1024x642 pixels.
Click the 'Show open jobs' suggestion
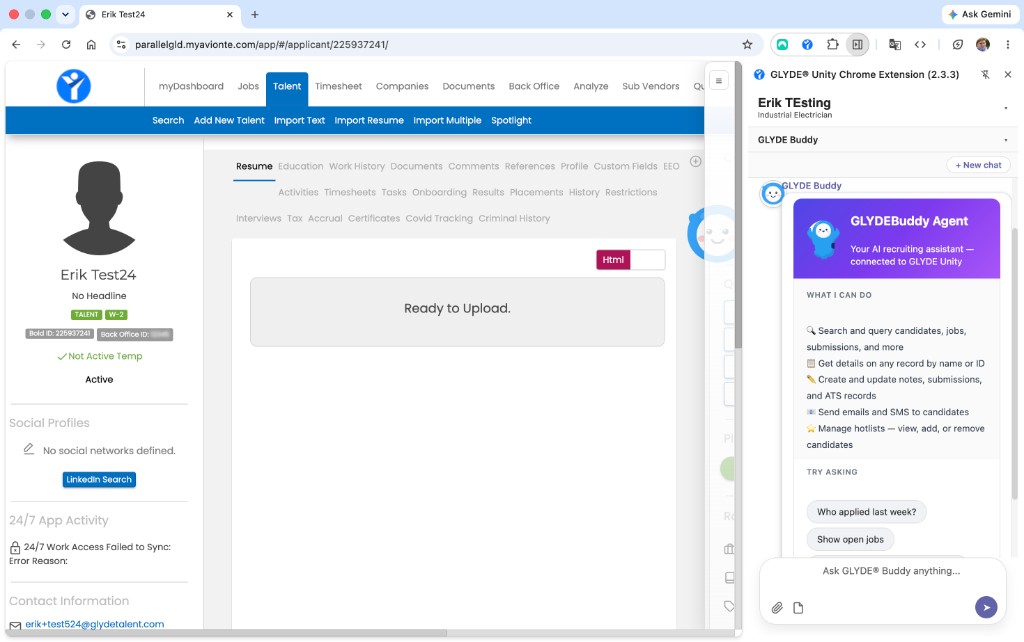pos(850,539)
